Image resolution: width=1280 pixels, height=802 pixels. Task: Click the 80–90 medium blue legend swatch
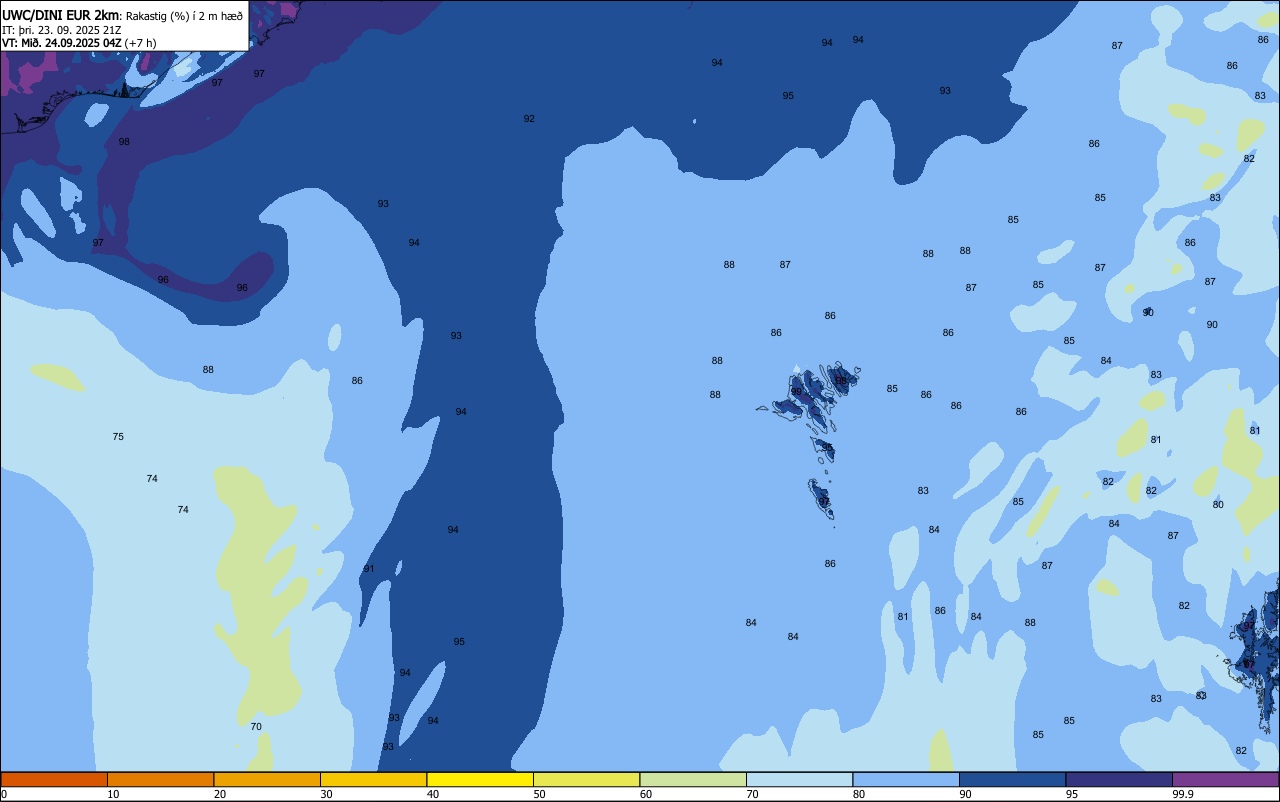pyautogui.click(x=906, y=779)
